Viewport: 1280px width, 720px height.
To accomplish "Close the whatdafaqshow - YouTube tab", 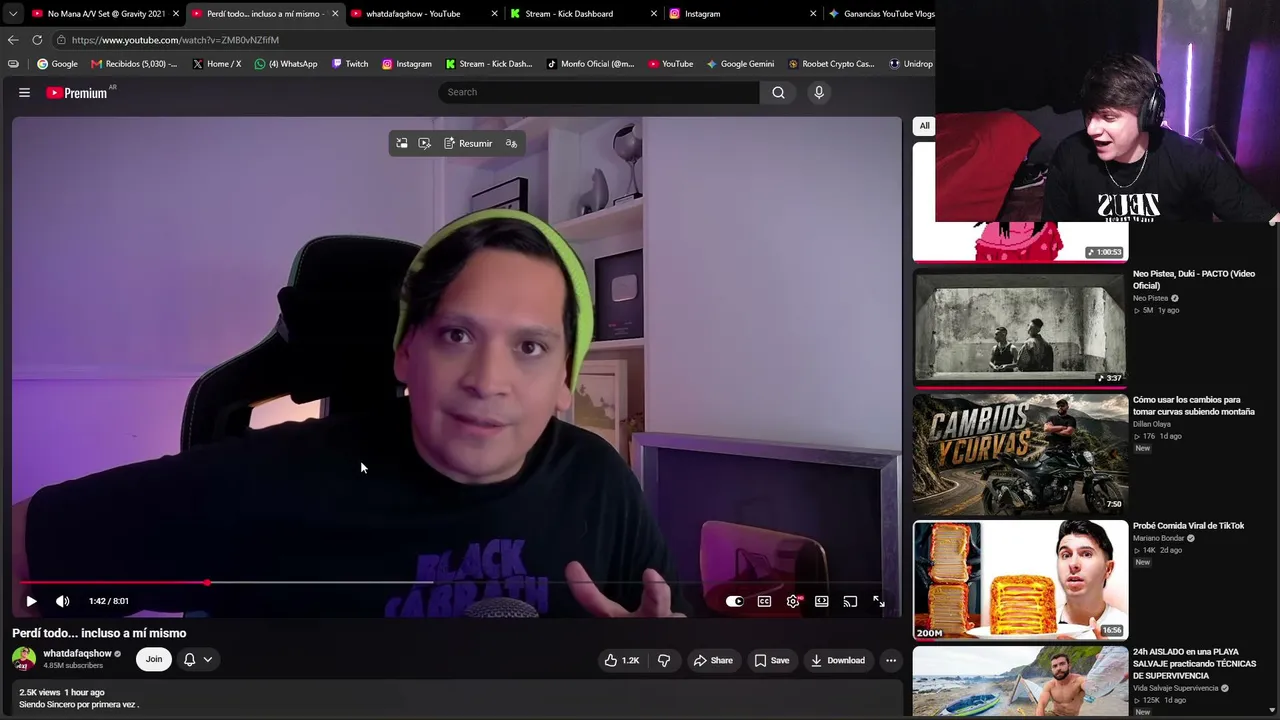I will click(x=494, y=14).
